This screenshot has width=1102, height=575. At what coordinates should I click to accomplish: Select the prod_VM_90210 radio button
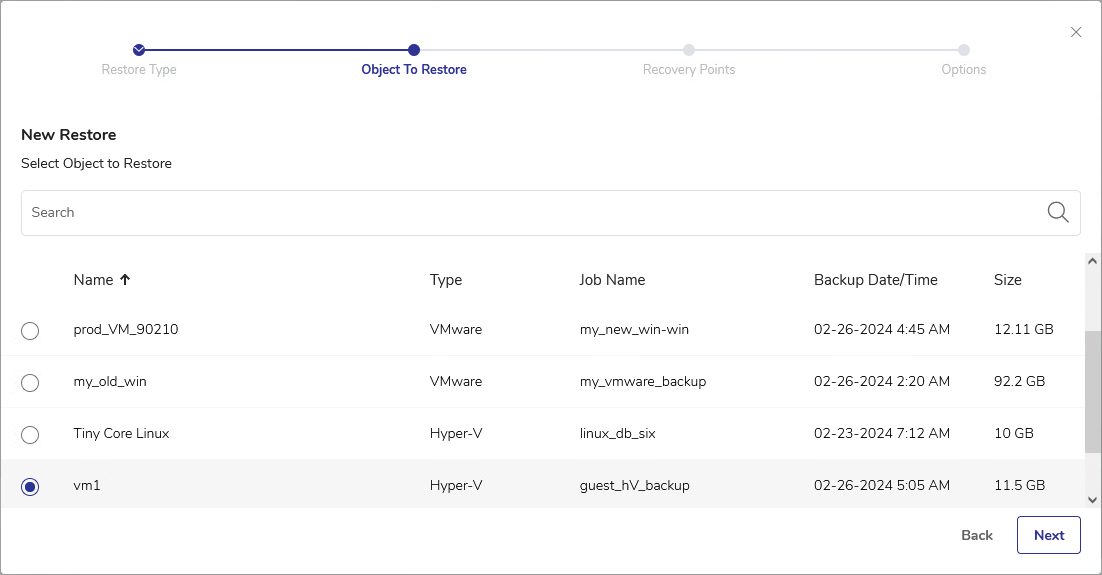coord(30,330)
